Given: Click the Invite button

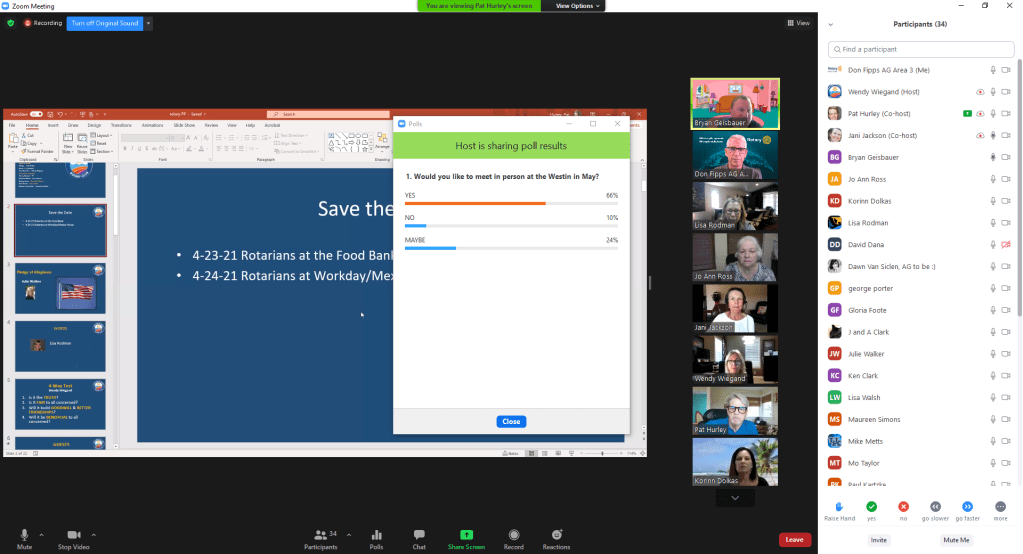Looking at the screenshot, I should click(878, 540).
